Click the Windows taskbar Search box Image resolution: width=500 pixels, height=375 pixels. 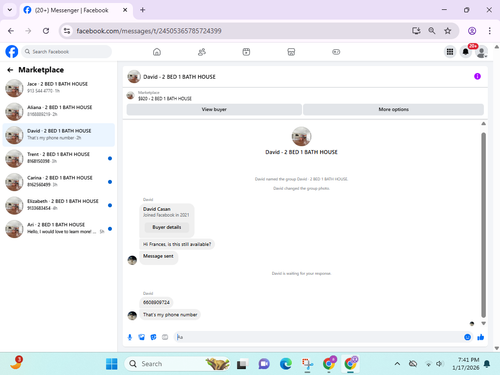[x=177, y=364]
